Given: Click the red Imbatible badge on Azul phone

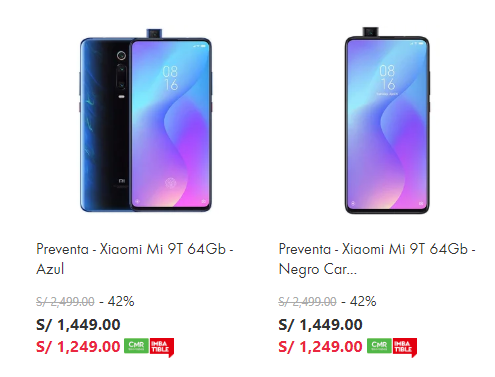Looking at the screenshot, I should pos(162,347).
